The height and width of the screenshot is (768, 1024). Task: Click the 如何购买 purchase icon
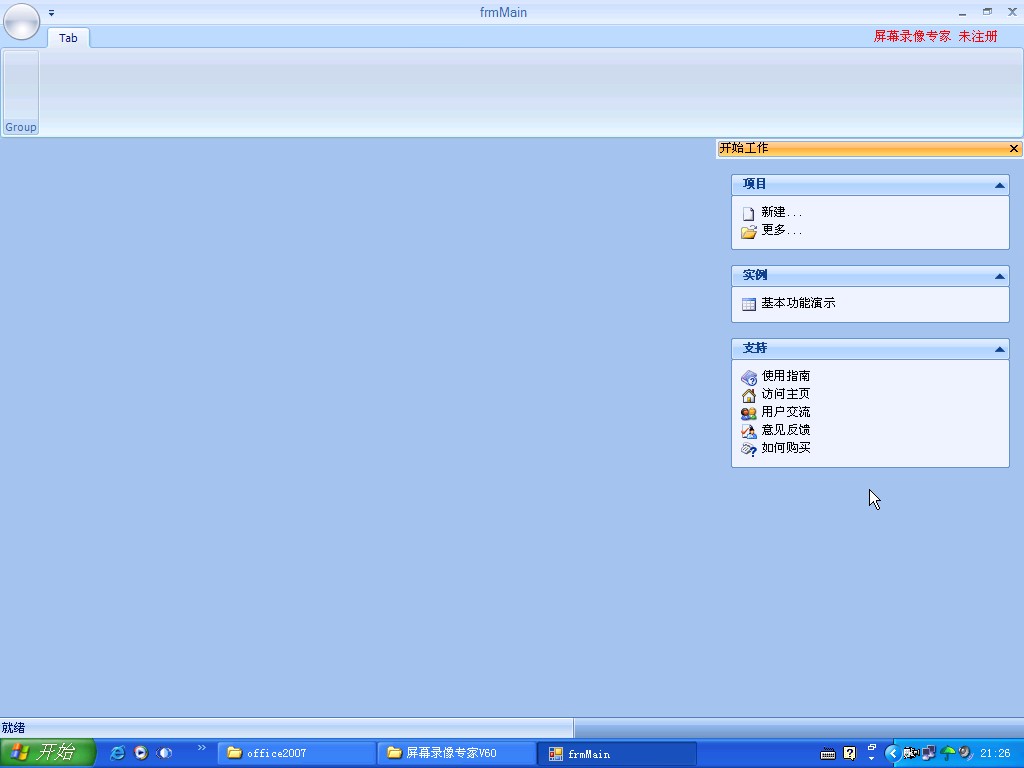point(748,449)
